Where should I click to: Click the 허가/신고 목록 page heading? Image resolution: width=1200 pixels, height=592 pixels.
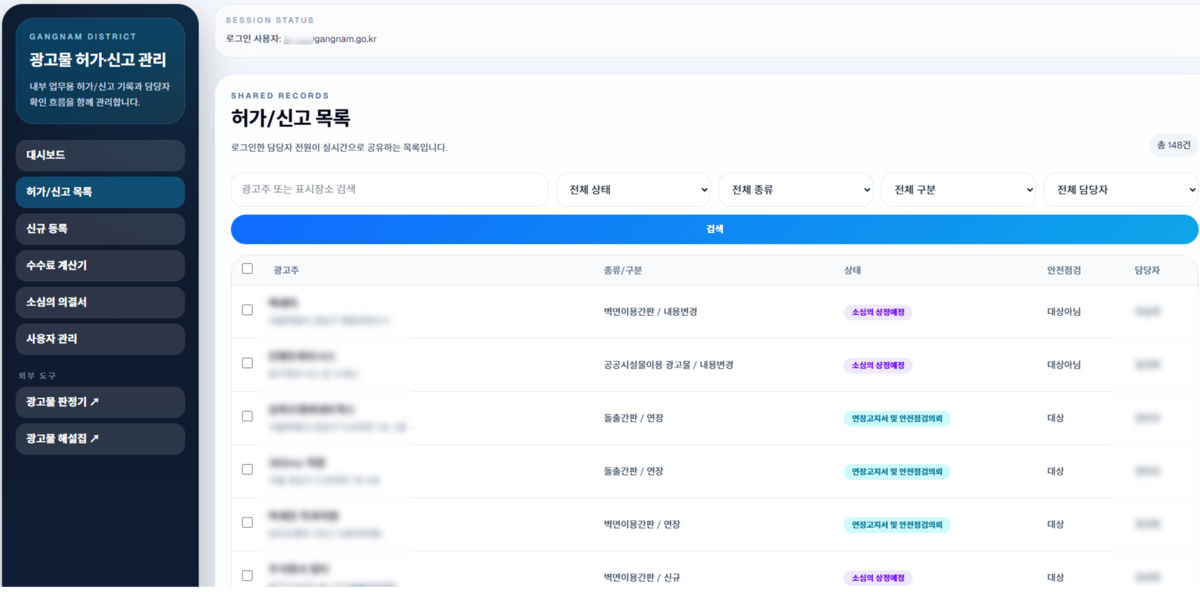pos(290,119)
